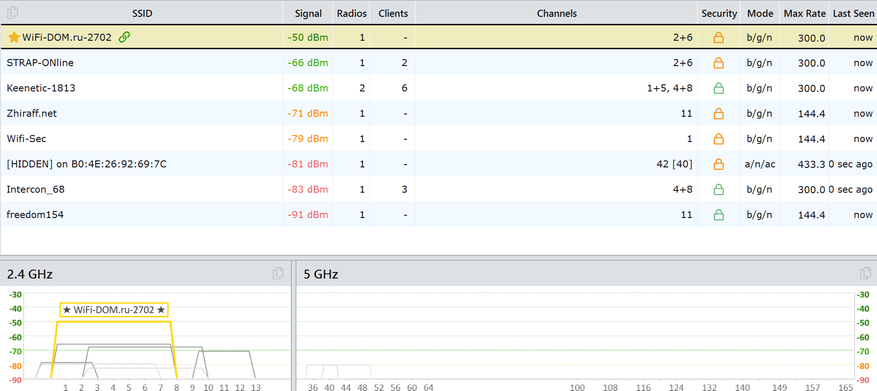Select the freedom154 network row
Image resolution: width=877 pixels, height=391 pixels.
[x=438, y=214]
